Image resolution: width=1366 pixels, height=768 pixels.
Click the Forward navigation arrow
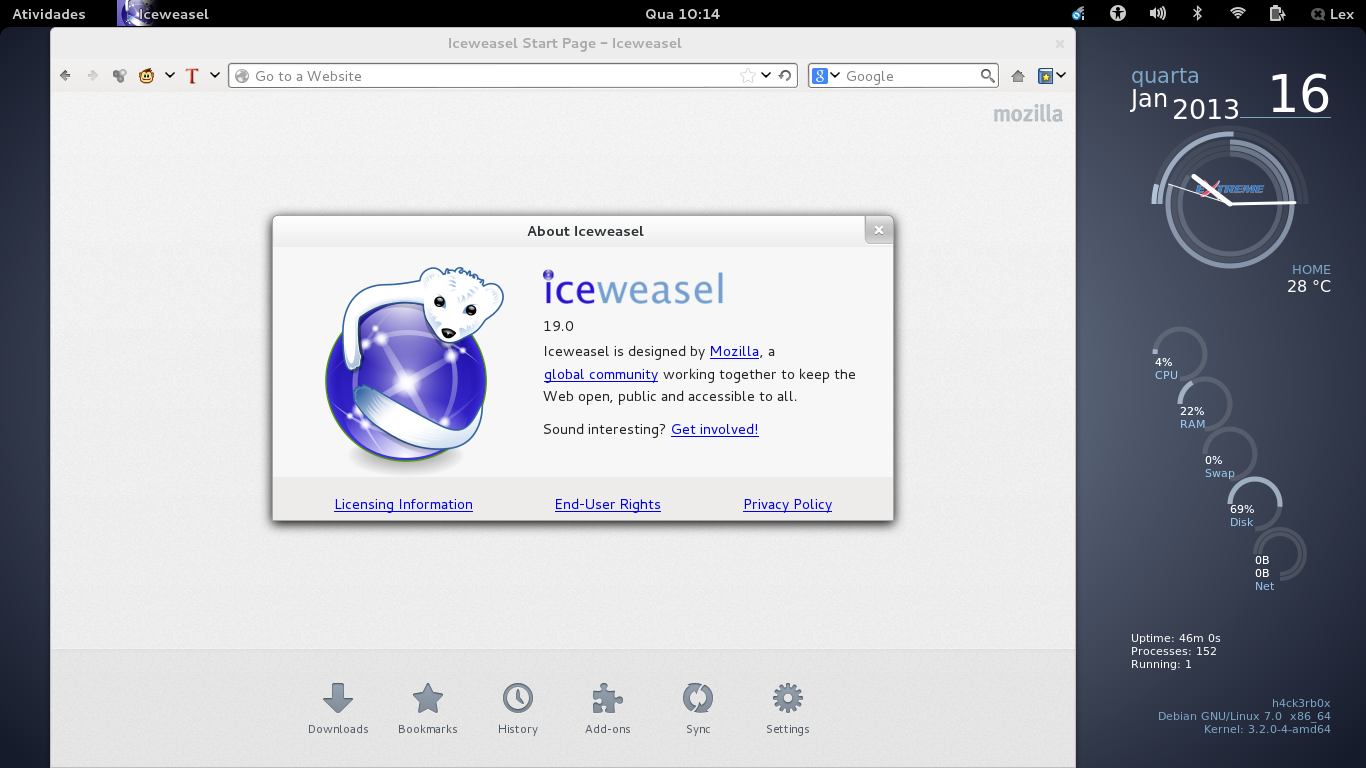[92, 76]
